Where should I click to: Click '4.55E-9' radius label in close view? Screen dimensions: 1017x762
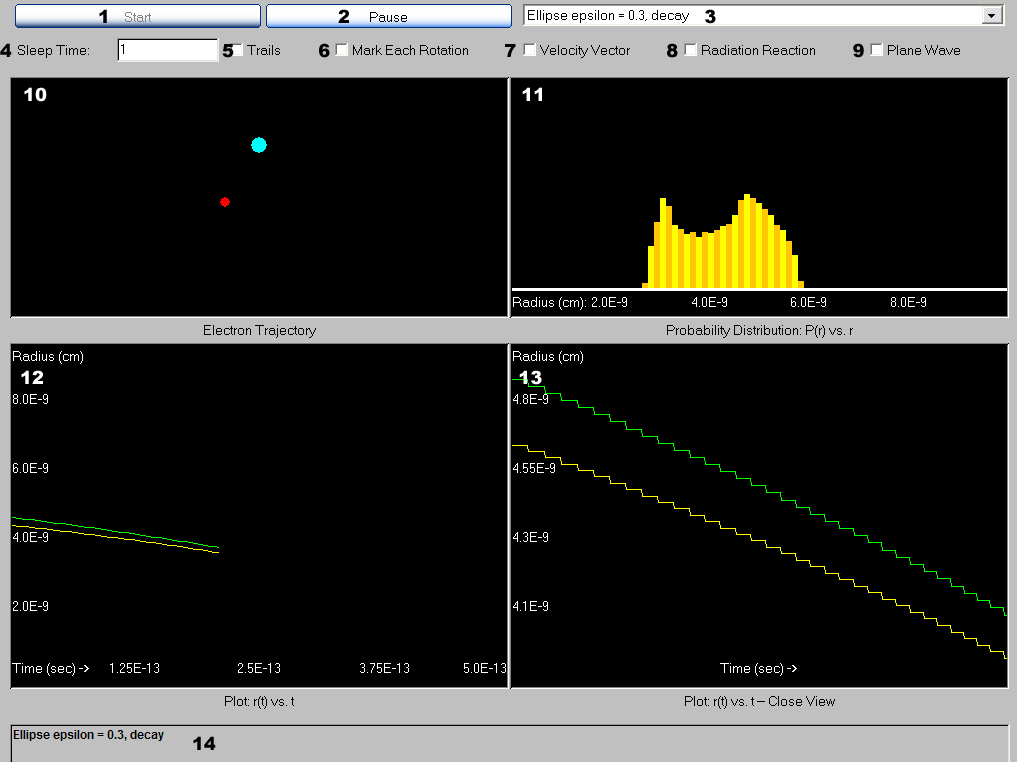(534, 468)
